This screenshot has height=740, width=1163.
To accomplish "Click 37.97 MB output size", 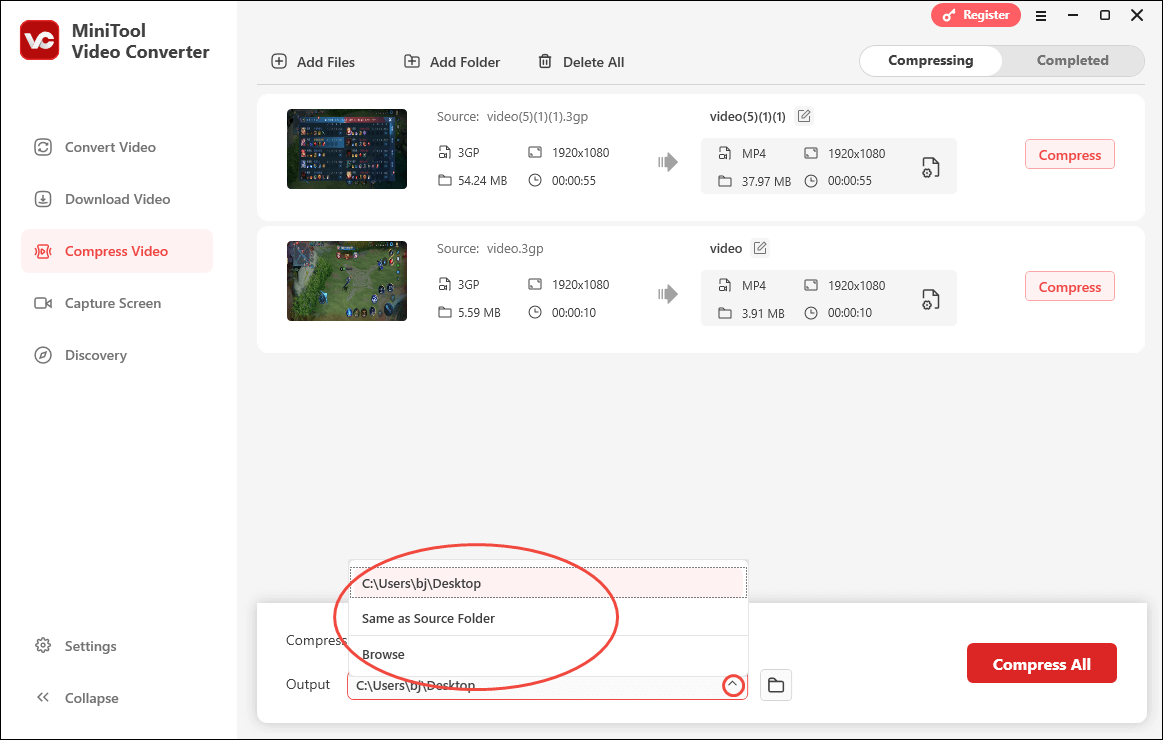I will 766,181.
